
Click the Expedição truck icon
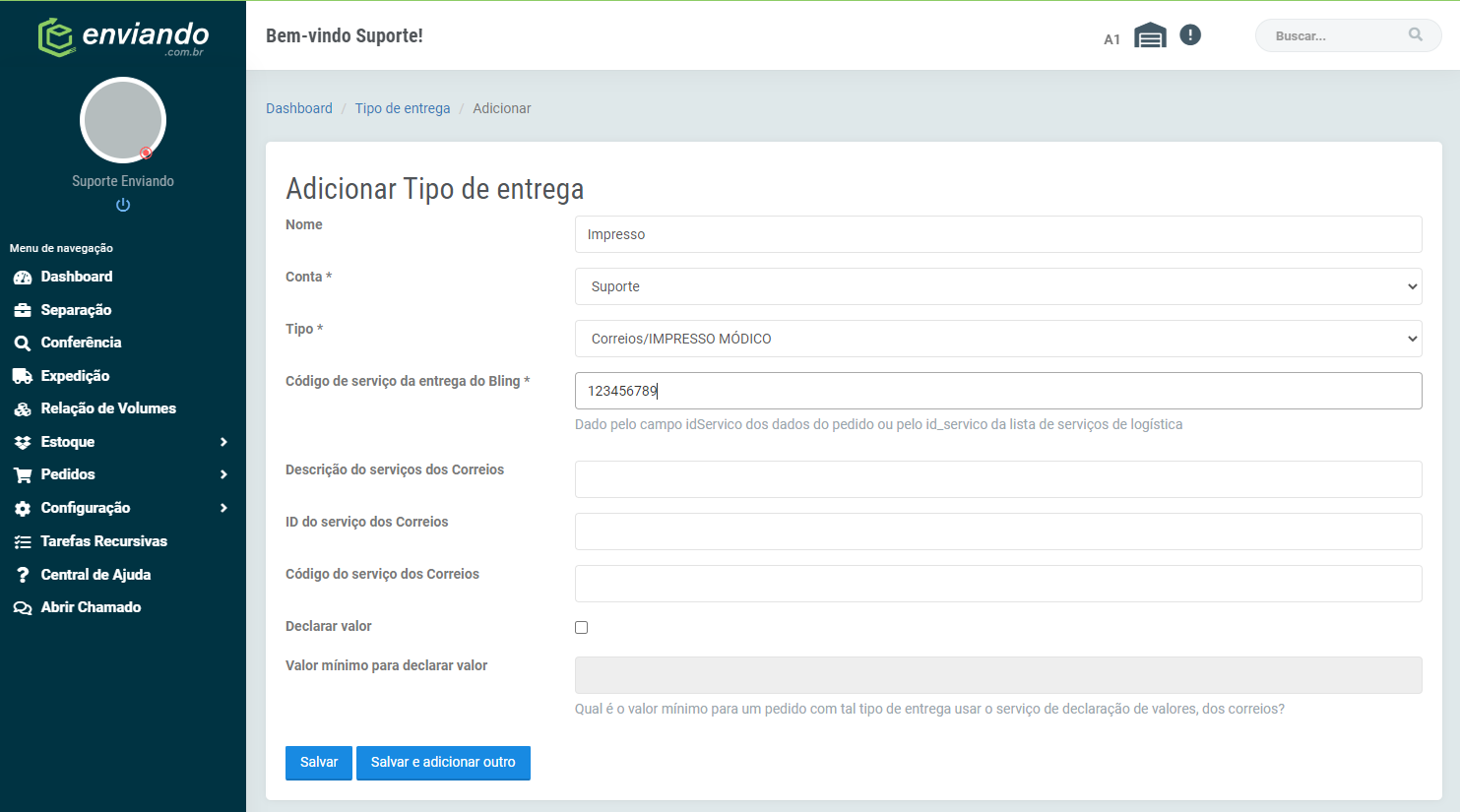23,376
